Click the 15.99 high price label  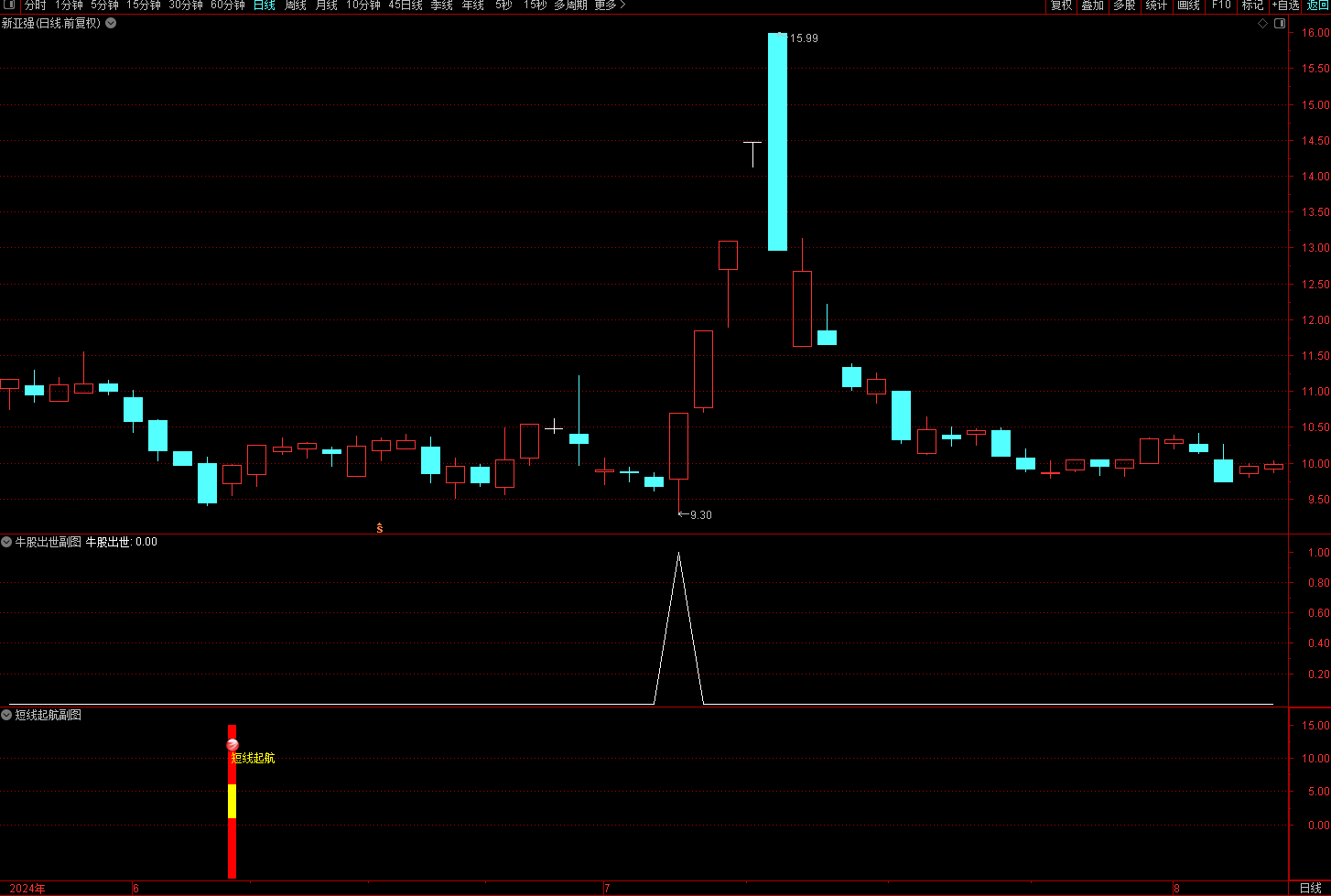804,38
